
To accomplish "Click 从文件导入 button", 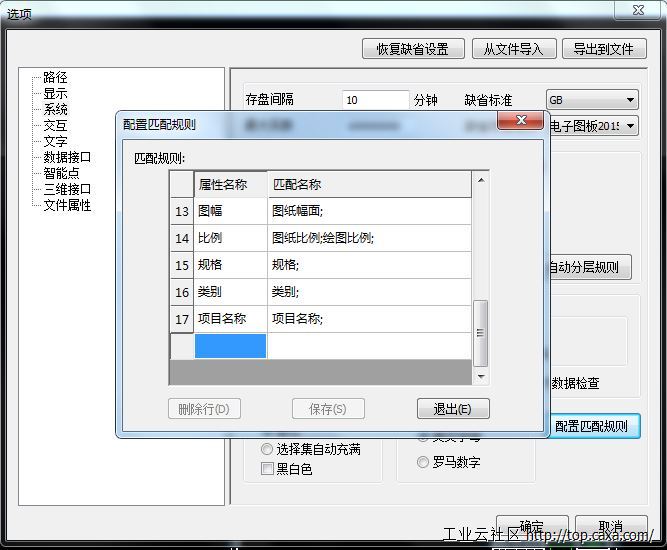I will point(514,49).
